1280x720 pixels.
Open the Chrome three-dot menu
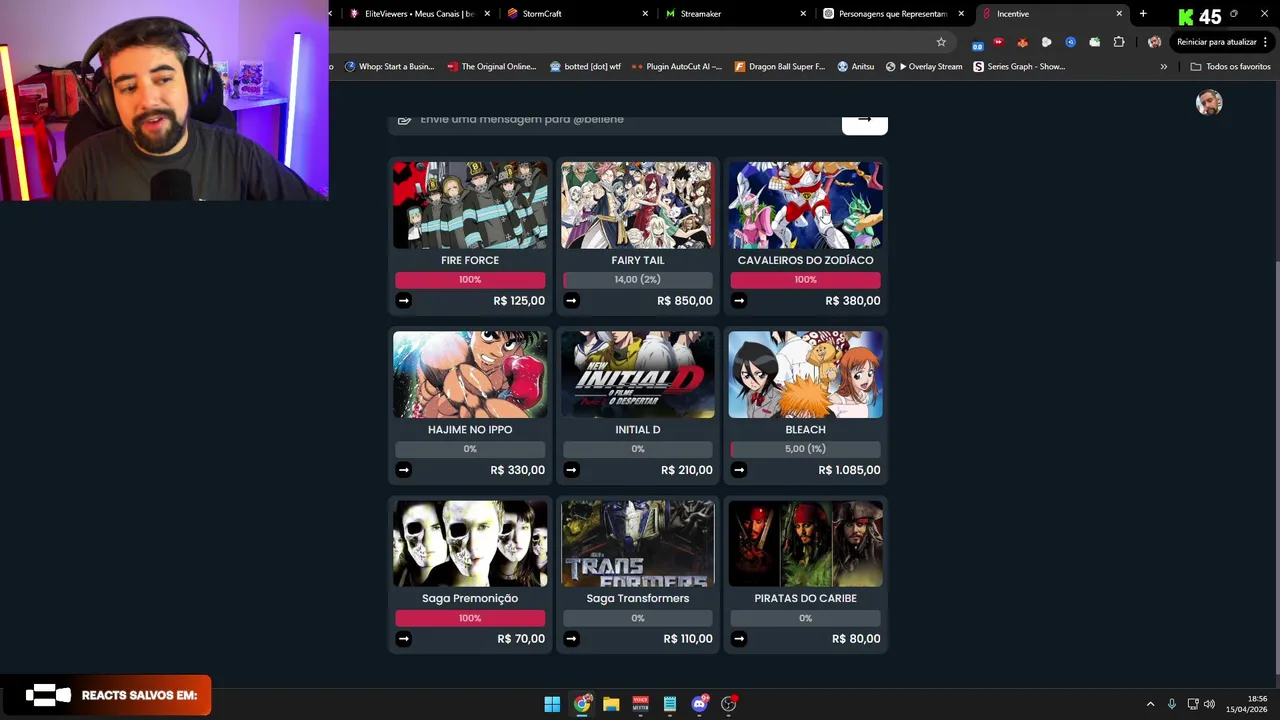pyautogui.click(x=1266, y=42)
